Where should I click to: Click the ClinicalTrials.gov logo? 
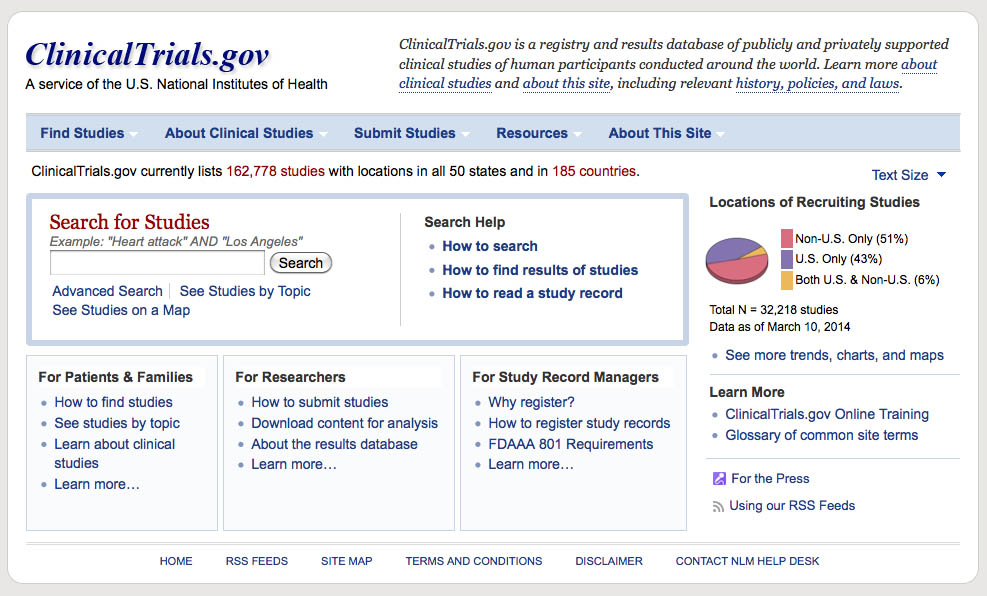pos(147,54)
